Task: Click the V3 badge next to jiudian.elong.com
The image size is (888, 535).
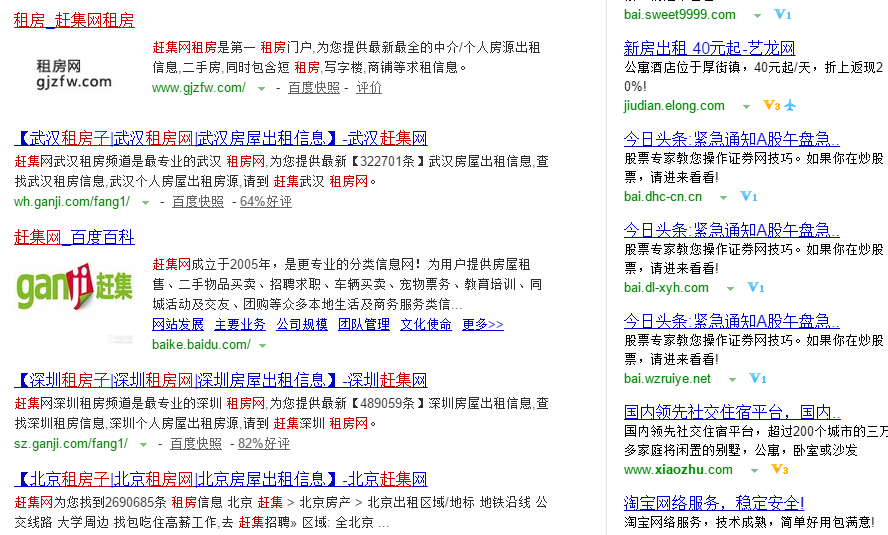Action: click(771, 105)
